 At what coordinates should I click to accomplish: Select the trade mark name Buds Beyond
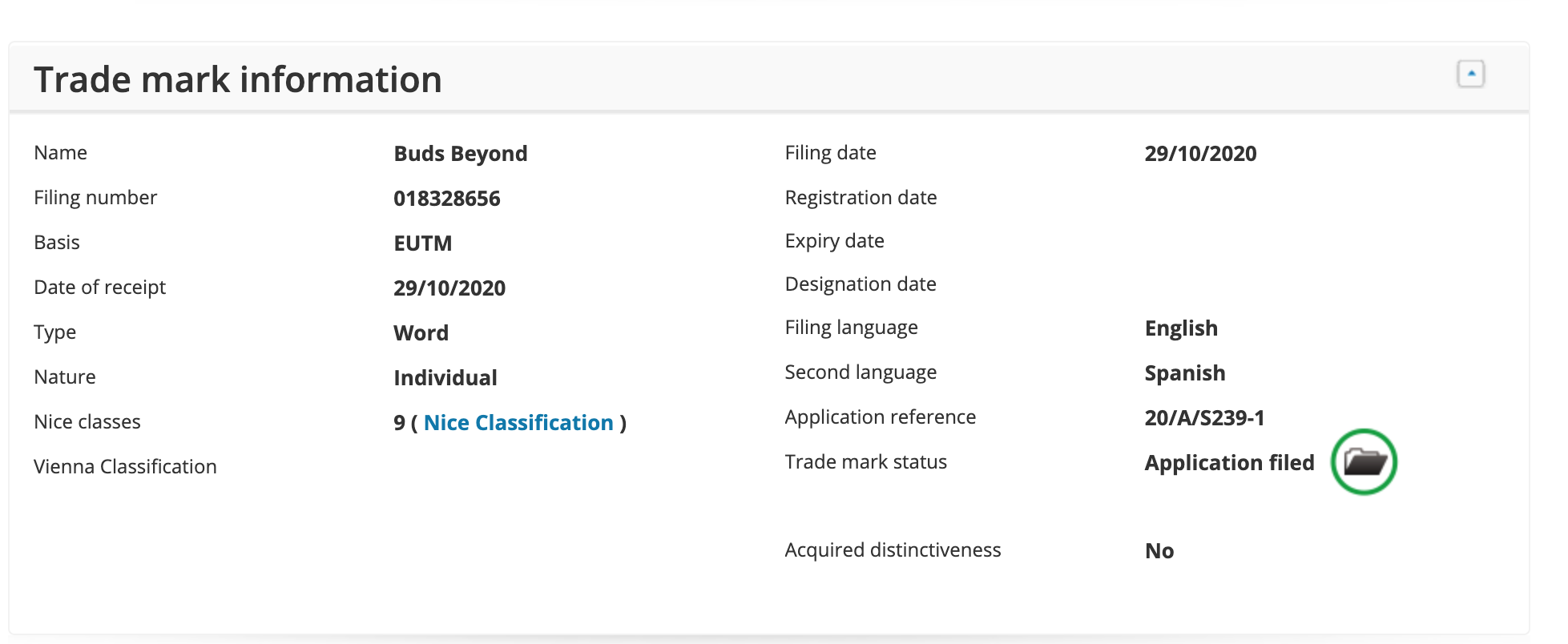click(x=460, y=153)
